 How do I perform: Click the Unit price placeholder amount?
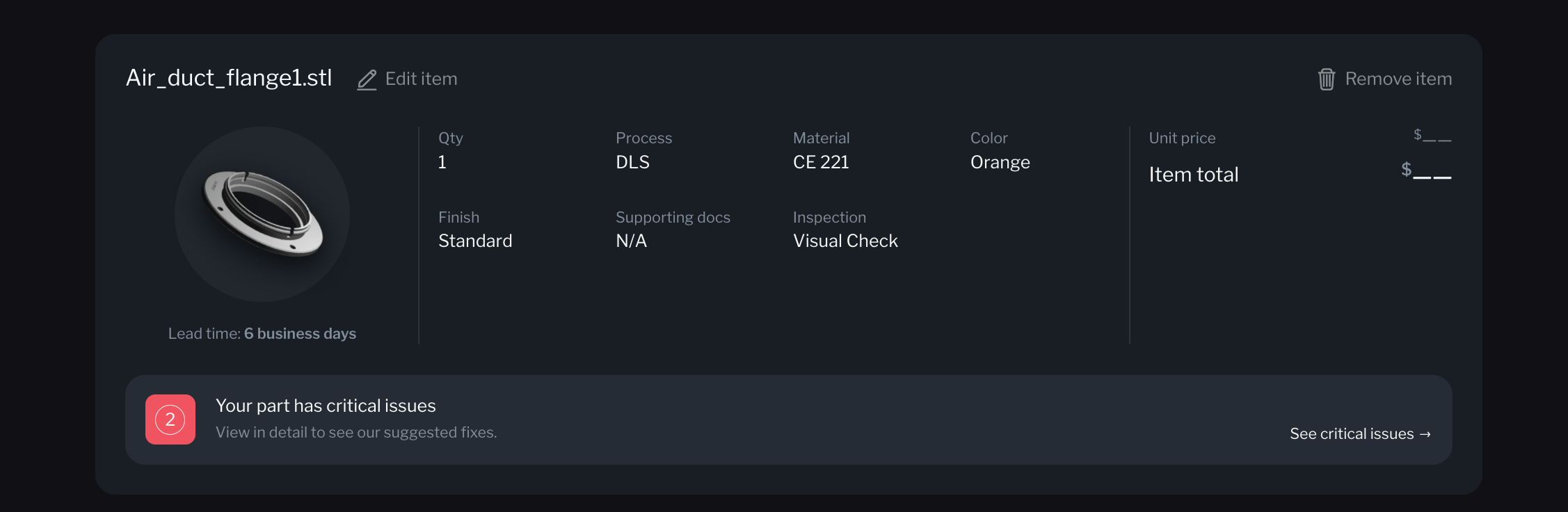click(1432, 136)
